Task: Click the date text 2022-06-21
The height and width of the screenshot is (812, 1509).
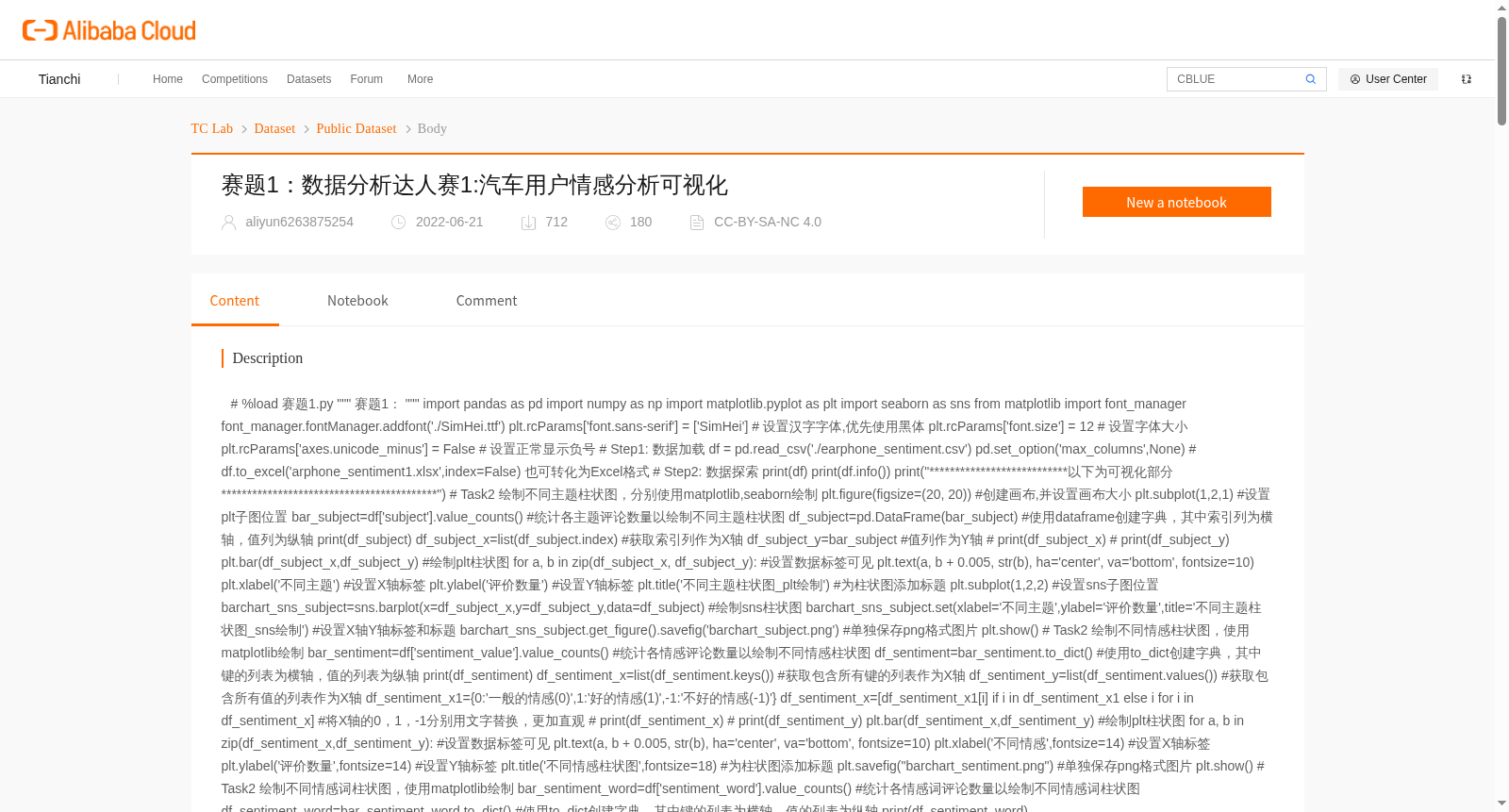Action: 449,222
